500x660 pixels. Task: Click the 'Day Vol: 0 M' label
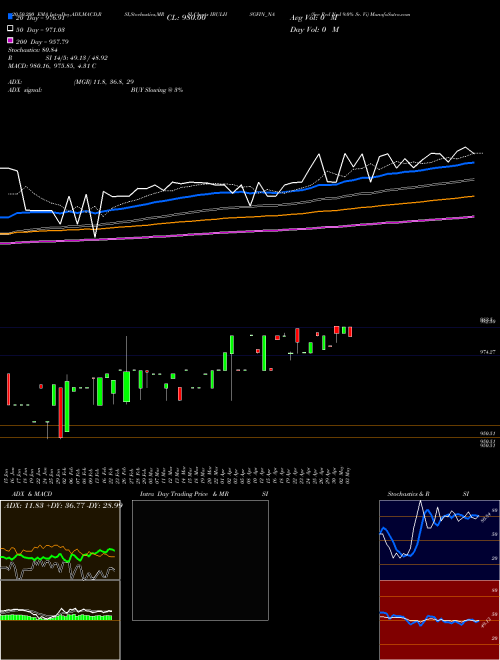(x=314, y=29)
